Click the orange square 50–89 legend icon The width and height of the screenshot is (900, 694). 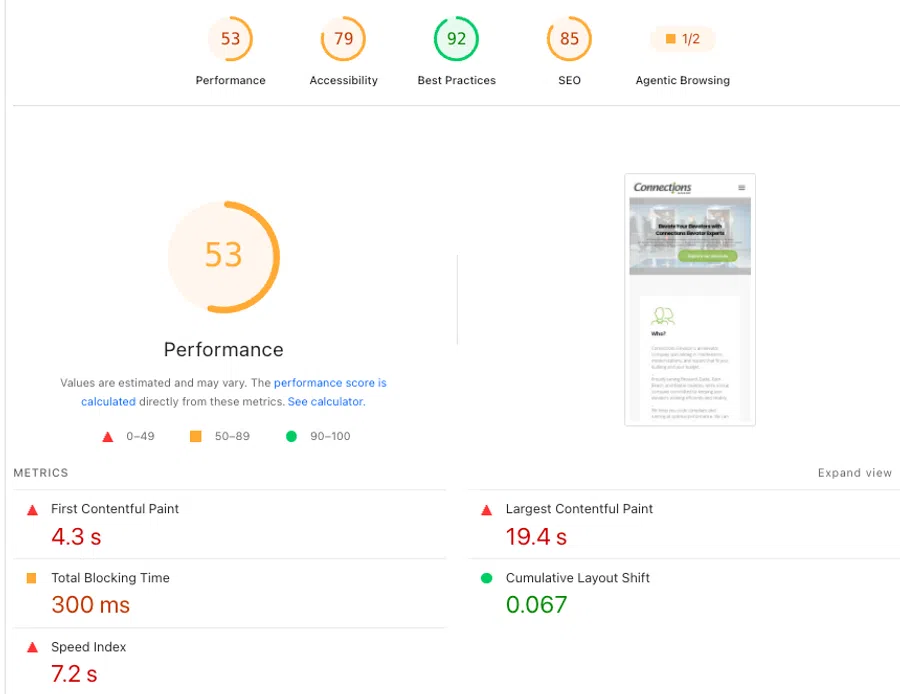click(x=196, y=436)
